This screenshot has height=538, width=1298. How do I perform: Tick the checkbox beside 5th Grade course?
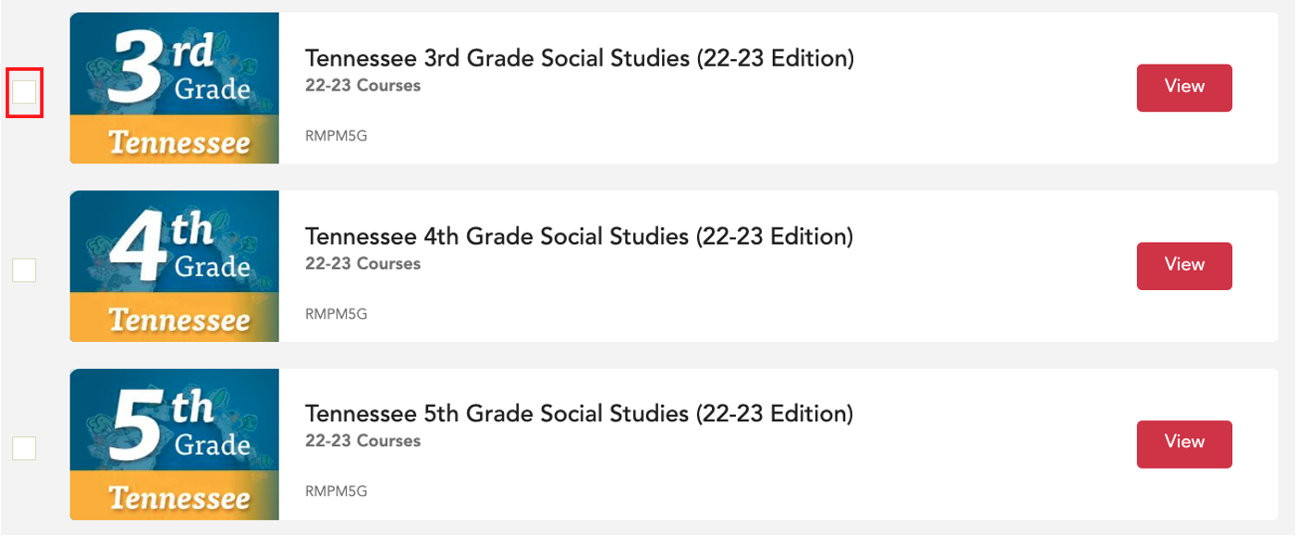(x=24, y=448)
